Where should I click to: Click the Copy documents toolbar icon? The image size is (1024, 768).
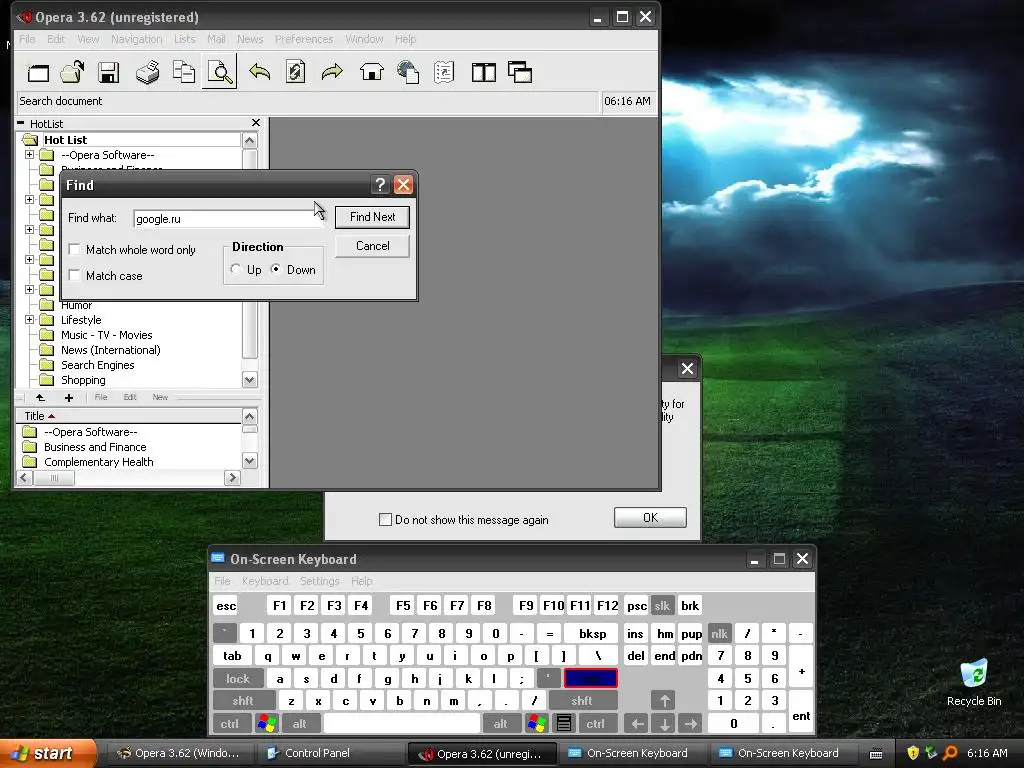tap(184, 72)
